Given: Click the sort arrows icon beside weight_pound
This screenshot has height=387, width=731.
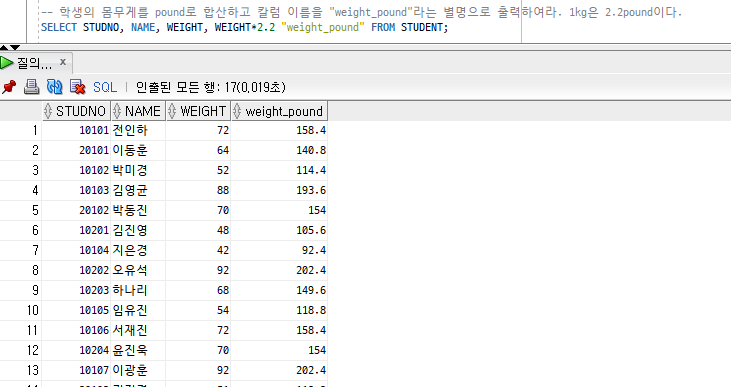Looking at the screenshot, I should pos(237,111).
